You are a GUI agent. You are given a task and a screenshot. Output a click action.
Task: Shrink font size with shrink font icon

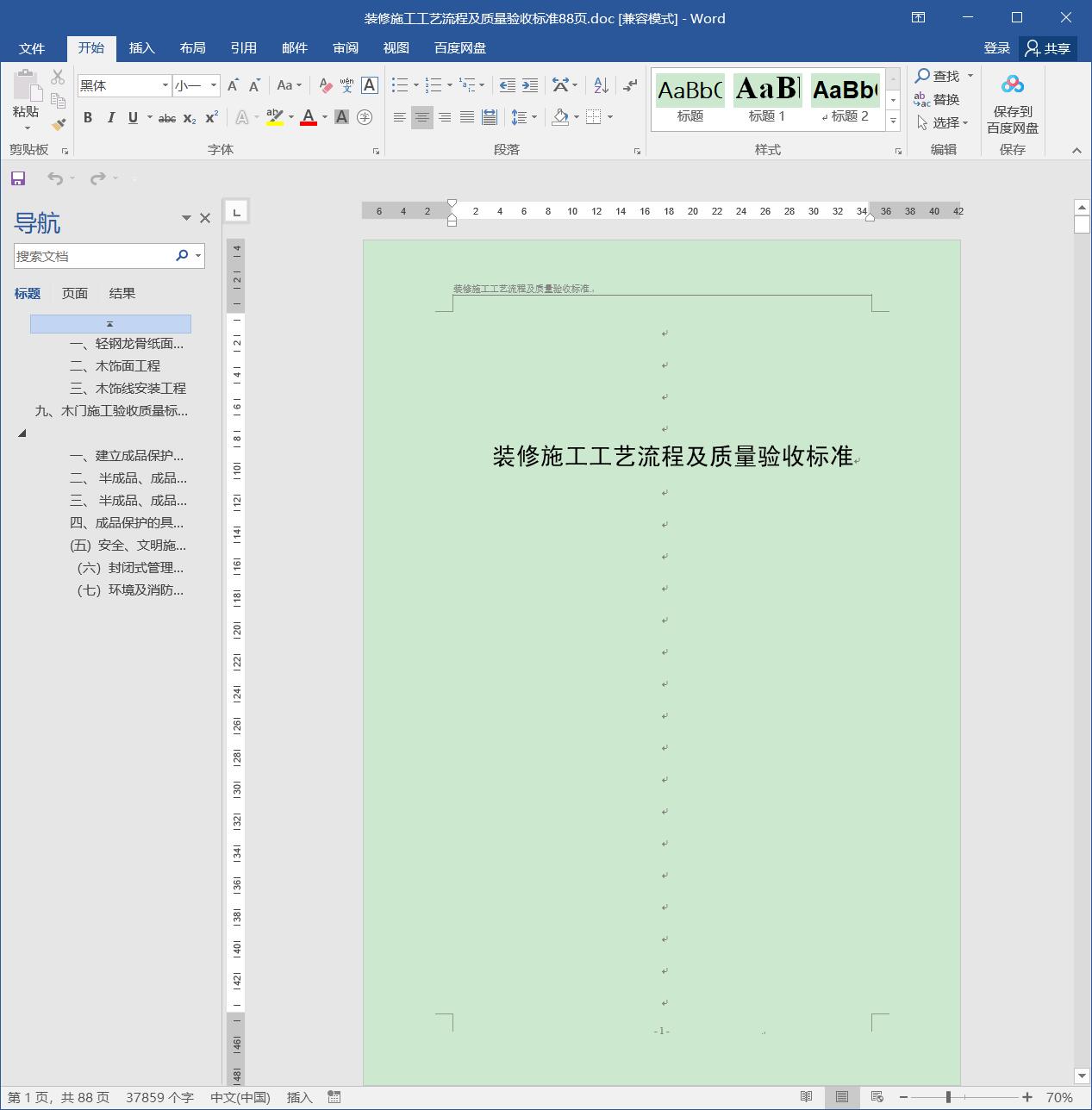point(254,85)
